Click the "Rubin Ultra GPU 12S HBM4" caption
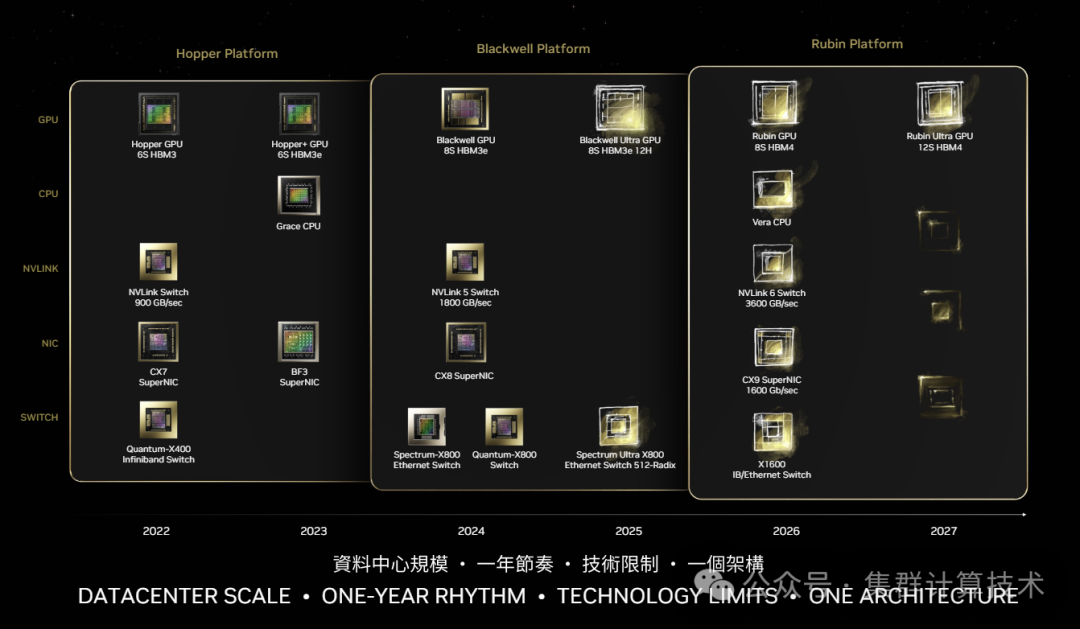Viewport: 1080px width, 629px height. pos(939,142)
